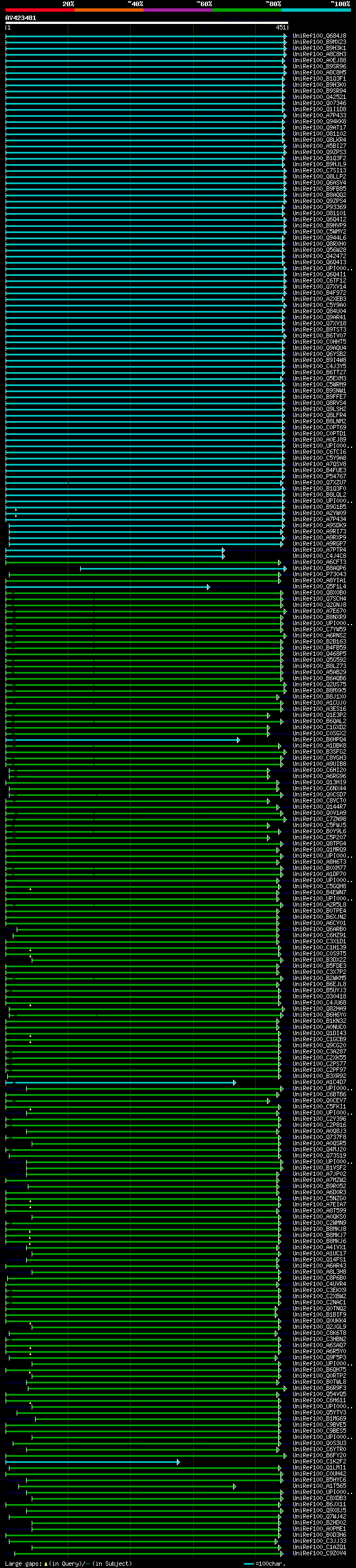Screen dimensions: 356x1568
Task: Select label UniRef100_Q5G592
Action: tap(319, 660)
